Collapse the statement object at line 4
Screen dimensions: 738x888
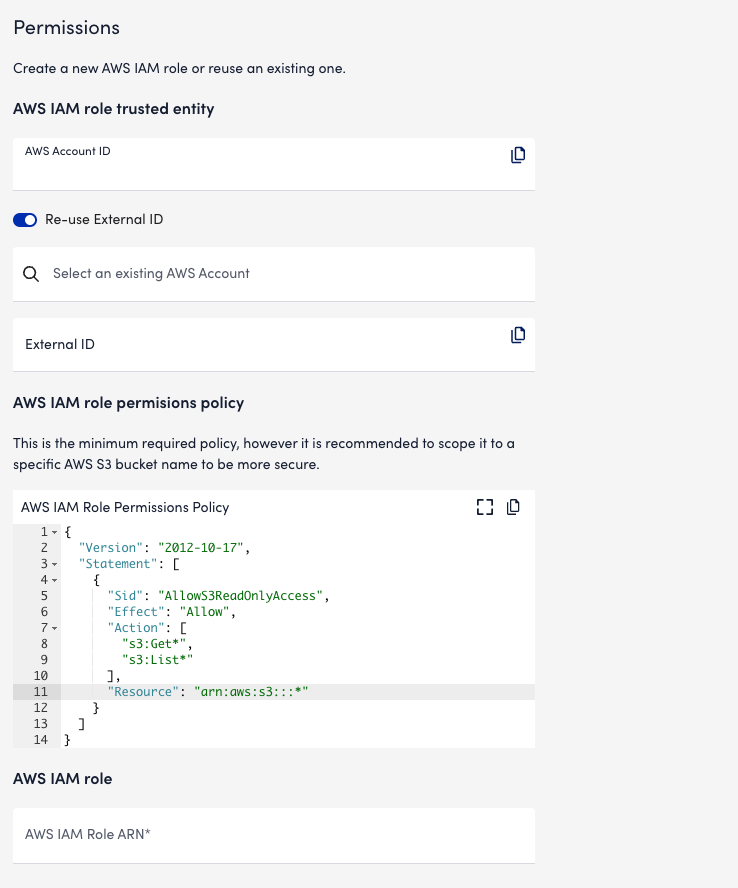pyautogui.click(x=55, y=580)
